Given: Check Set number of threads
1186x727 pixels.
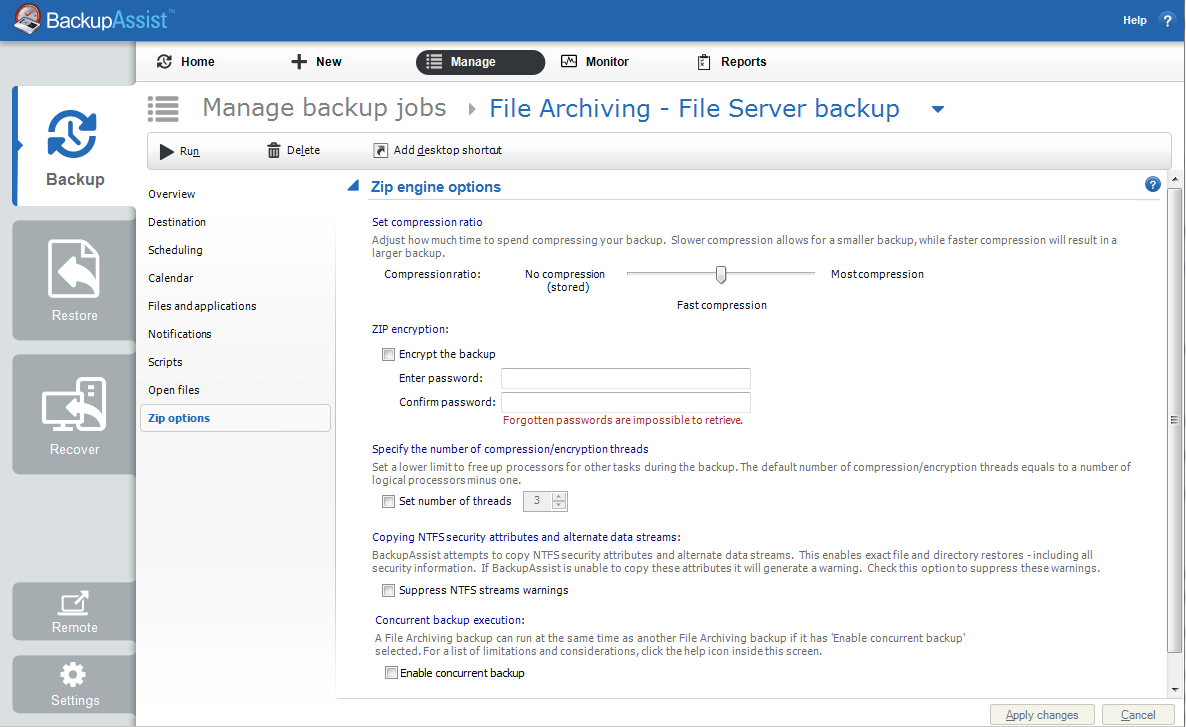Looking at the screenshot, I should tap(388, 501).
